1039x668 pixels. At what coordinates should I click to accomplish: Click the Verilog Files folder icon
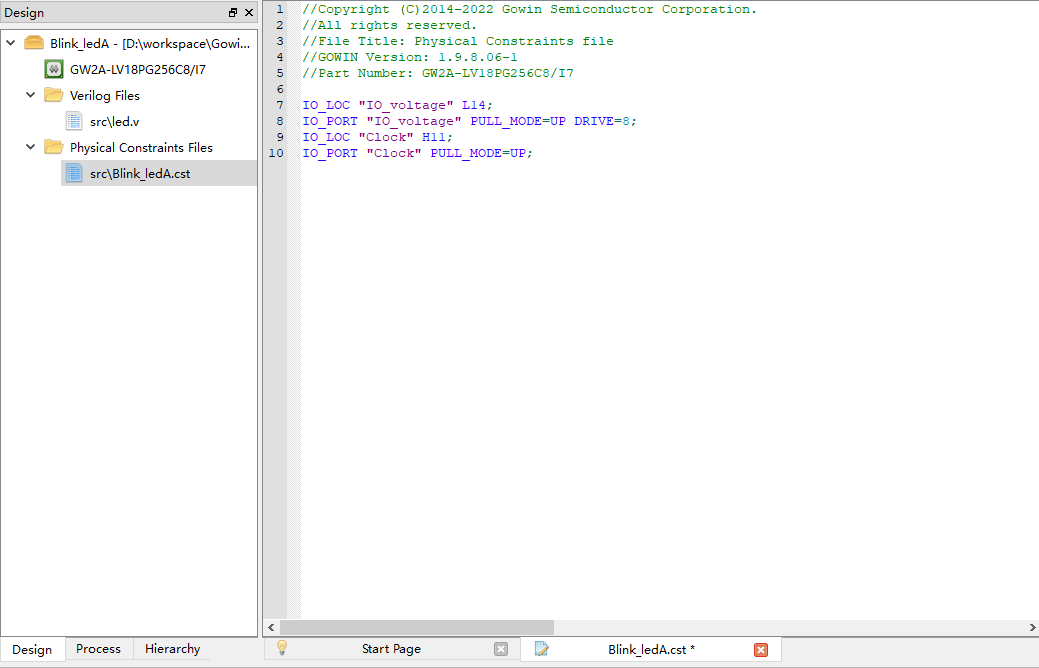tap(54, 95)
